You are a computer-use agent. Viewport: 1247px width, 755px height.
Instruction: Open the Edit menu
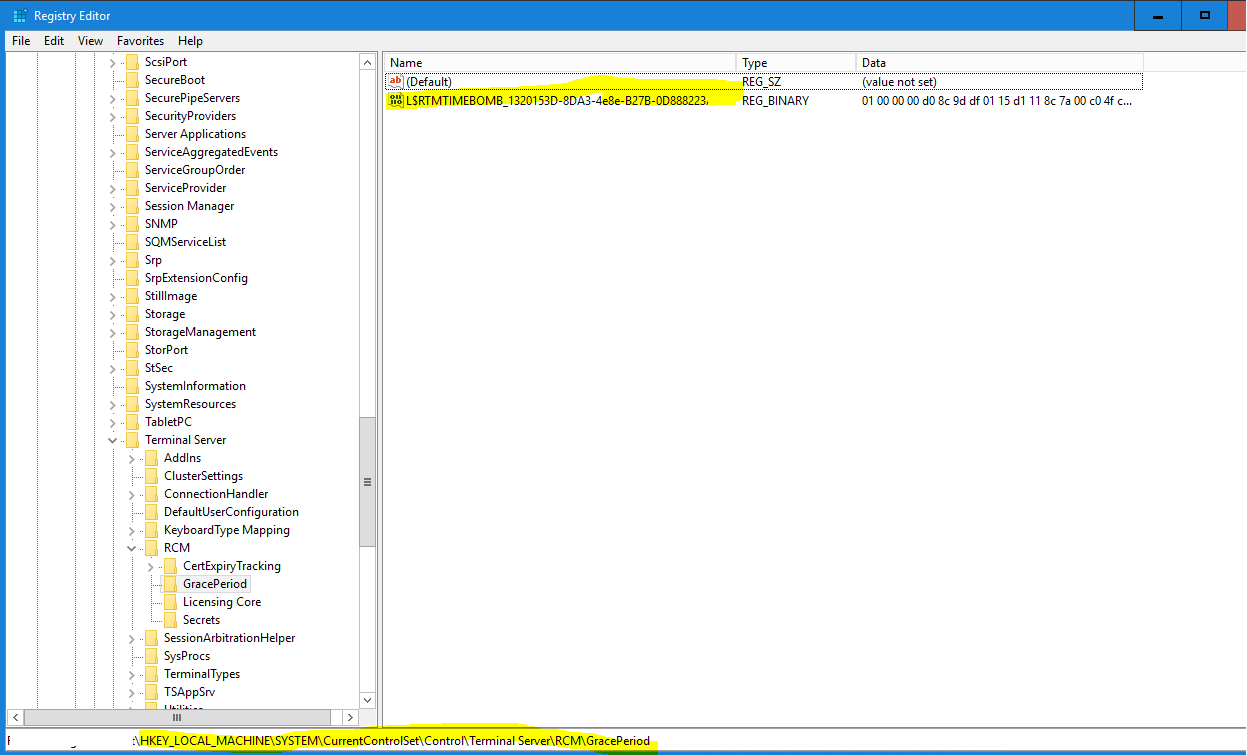[x=54, y=41]
